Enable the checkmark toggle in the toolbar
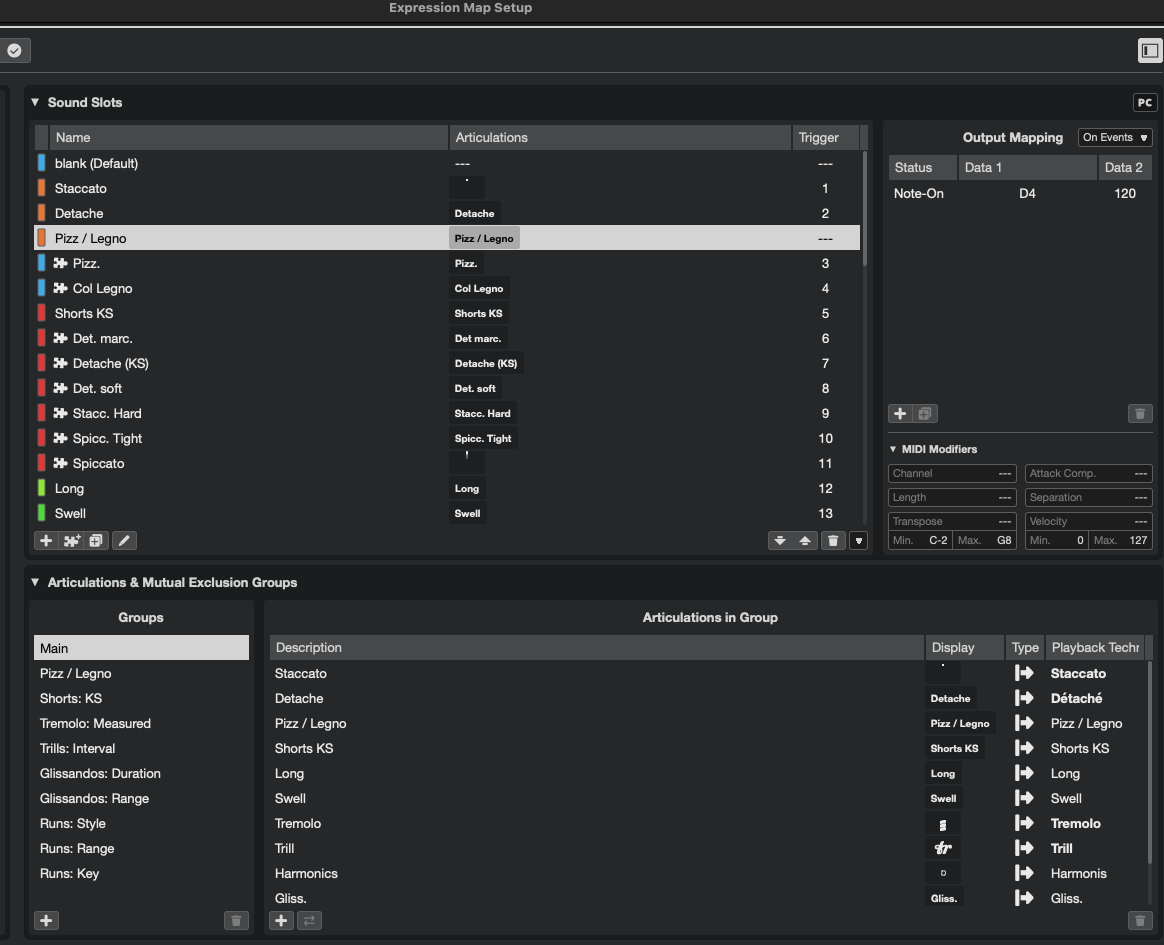The width and height of the screenshot is (1164, 945). (x=15, y=49)
